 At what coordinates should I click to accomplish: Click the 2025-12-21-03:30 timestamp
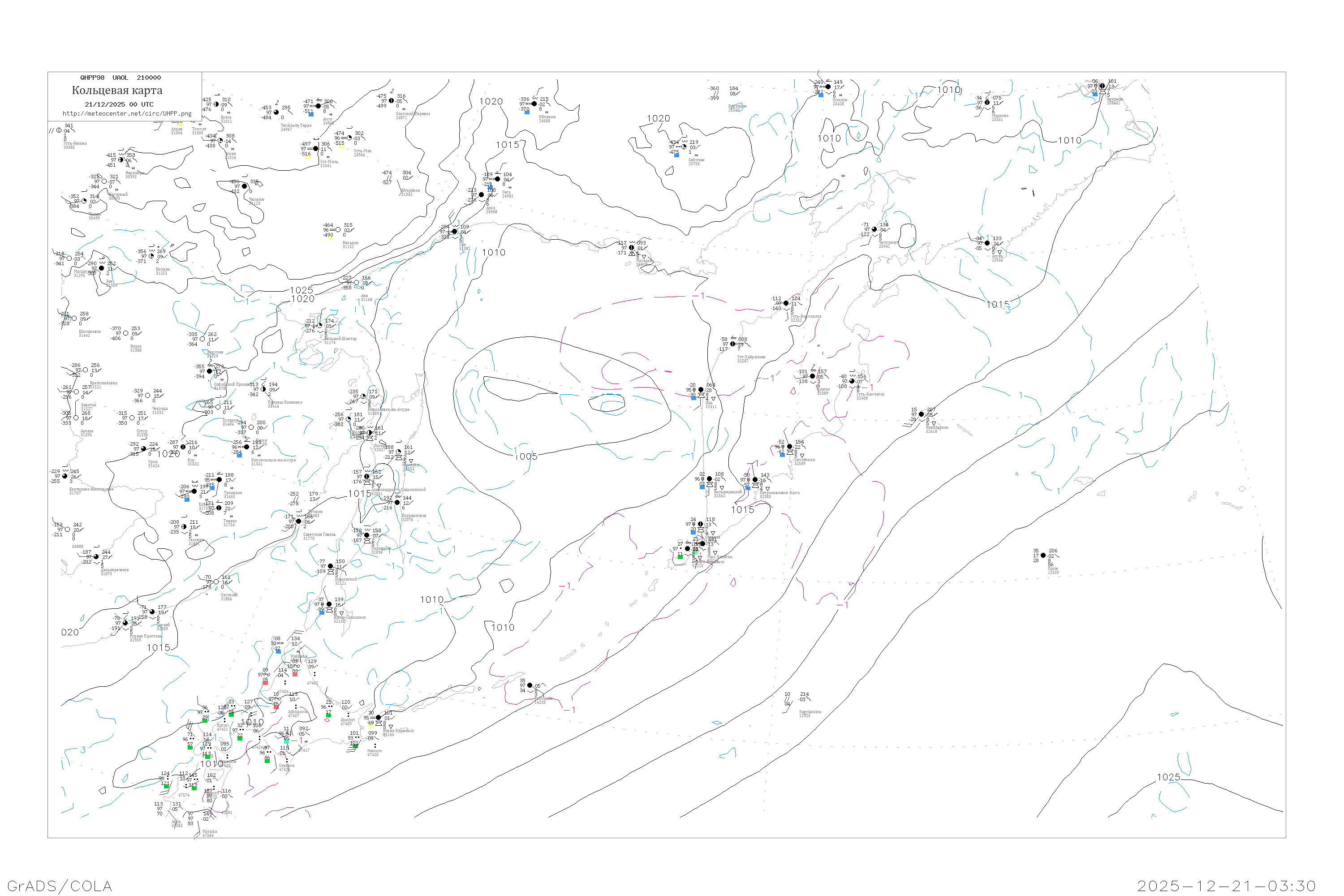click(x=1226, y=886)
